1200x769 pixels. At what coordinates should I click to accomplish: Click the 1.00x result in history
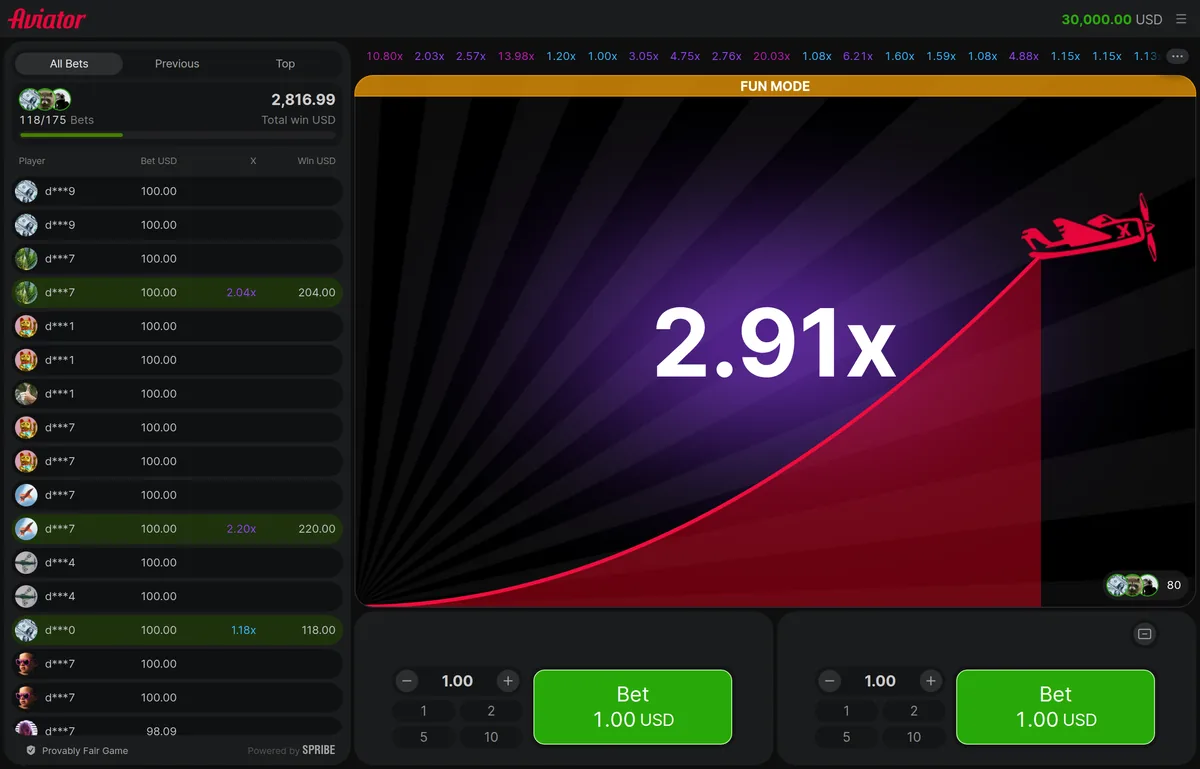pos(602,56)
